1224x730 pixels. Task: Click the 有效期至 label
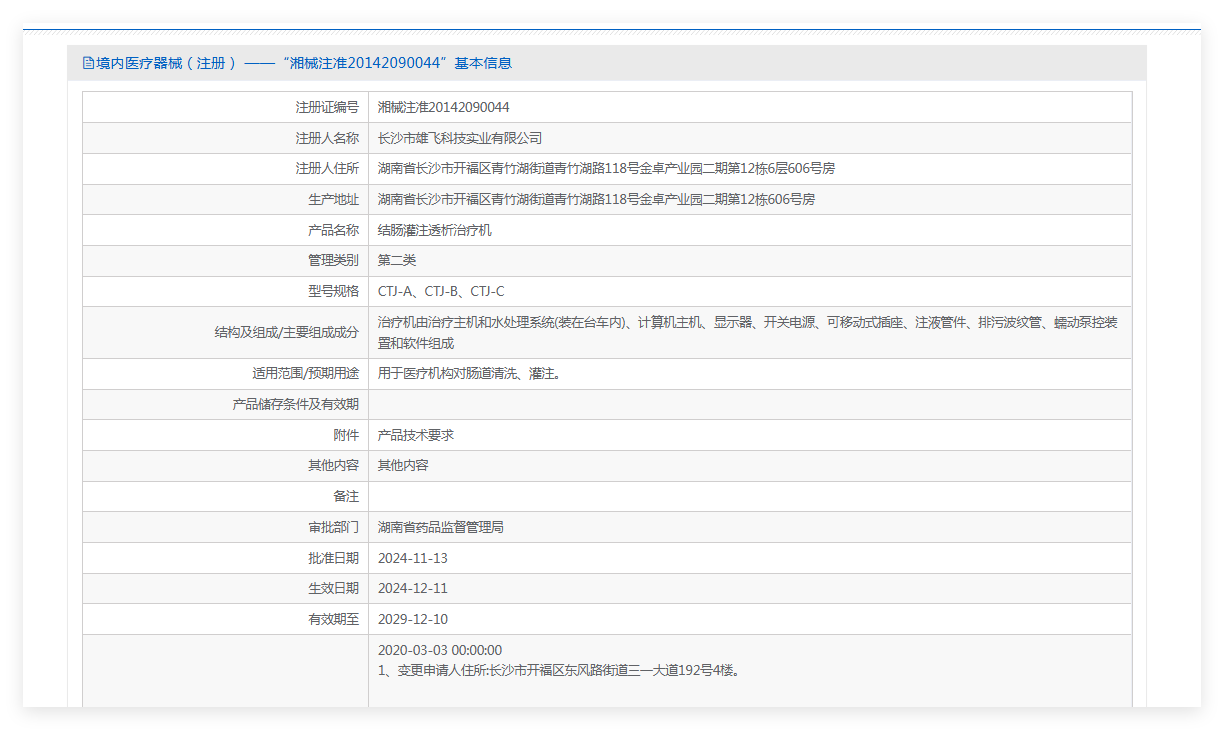[333, 619]
